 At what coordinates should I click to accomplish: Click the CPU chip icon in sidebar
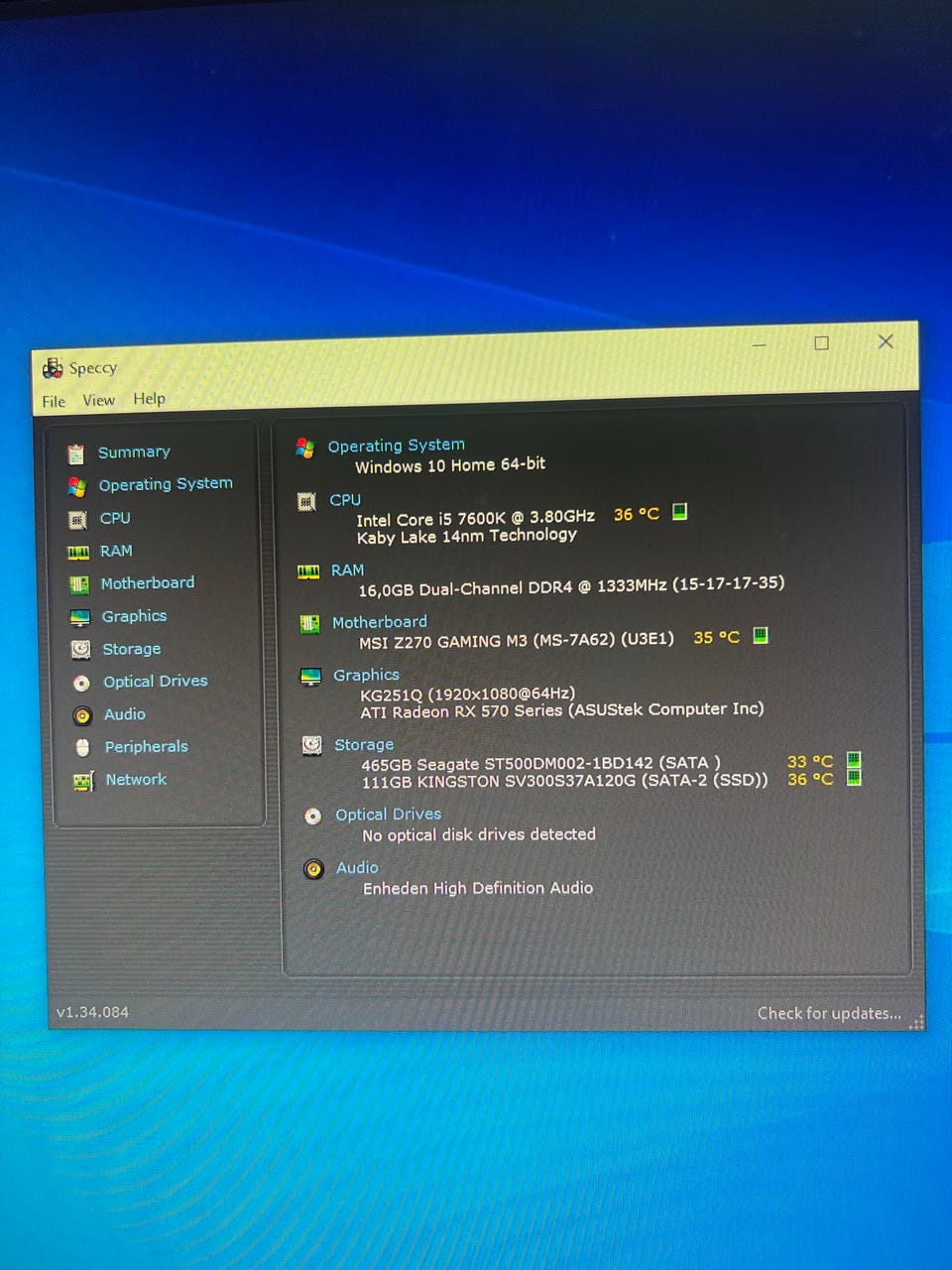coord(77,520)
